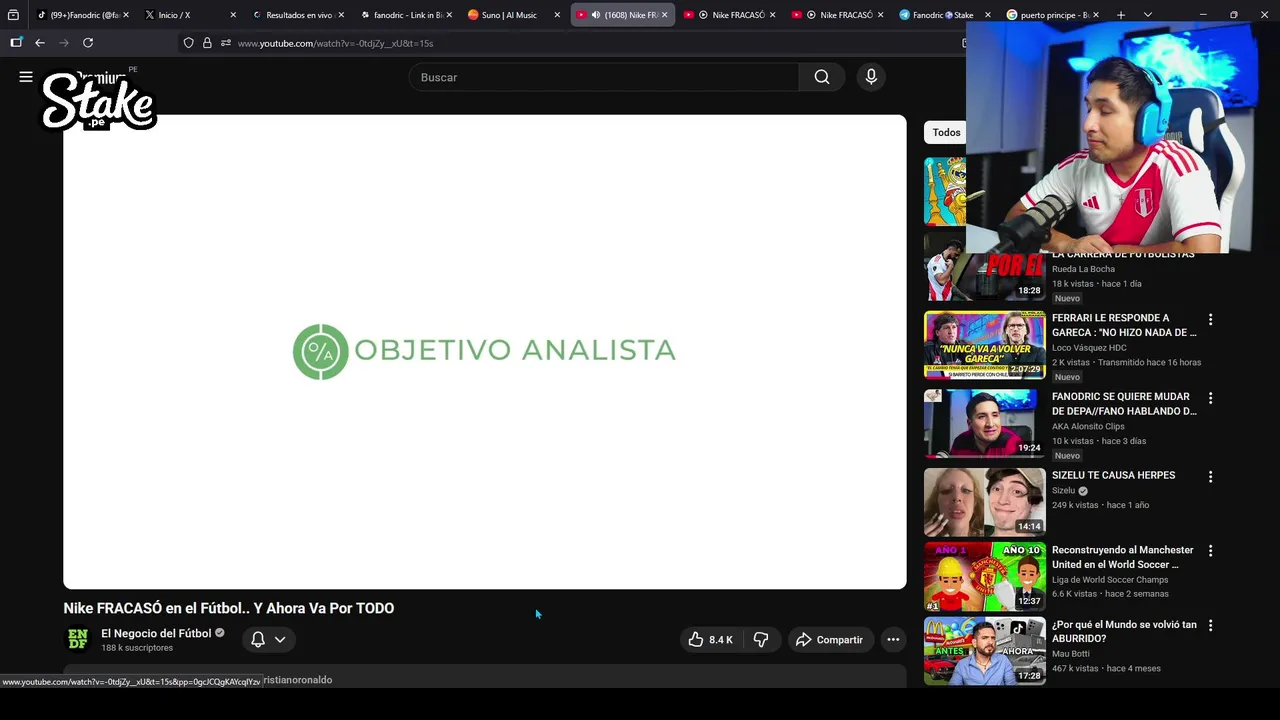Screen dimensions: 1280x720
Task: Open the sidebar panel icon left of back arrow
Action: tap(16, 43)
